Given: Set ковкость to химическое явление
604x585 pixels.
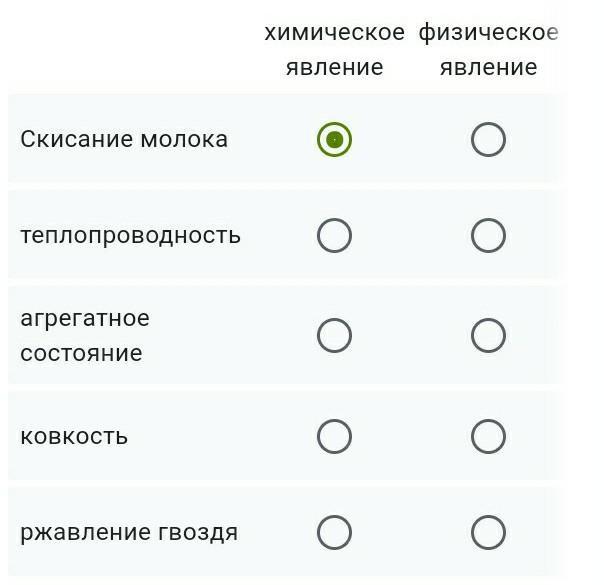Looking at the screenshot, I should point(334,436).
